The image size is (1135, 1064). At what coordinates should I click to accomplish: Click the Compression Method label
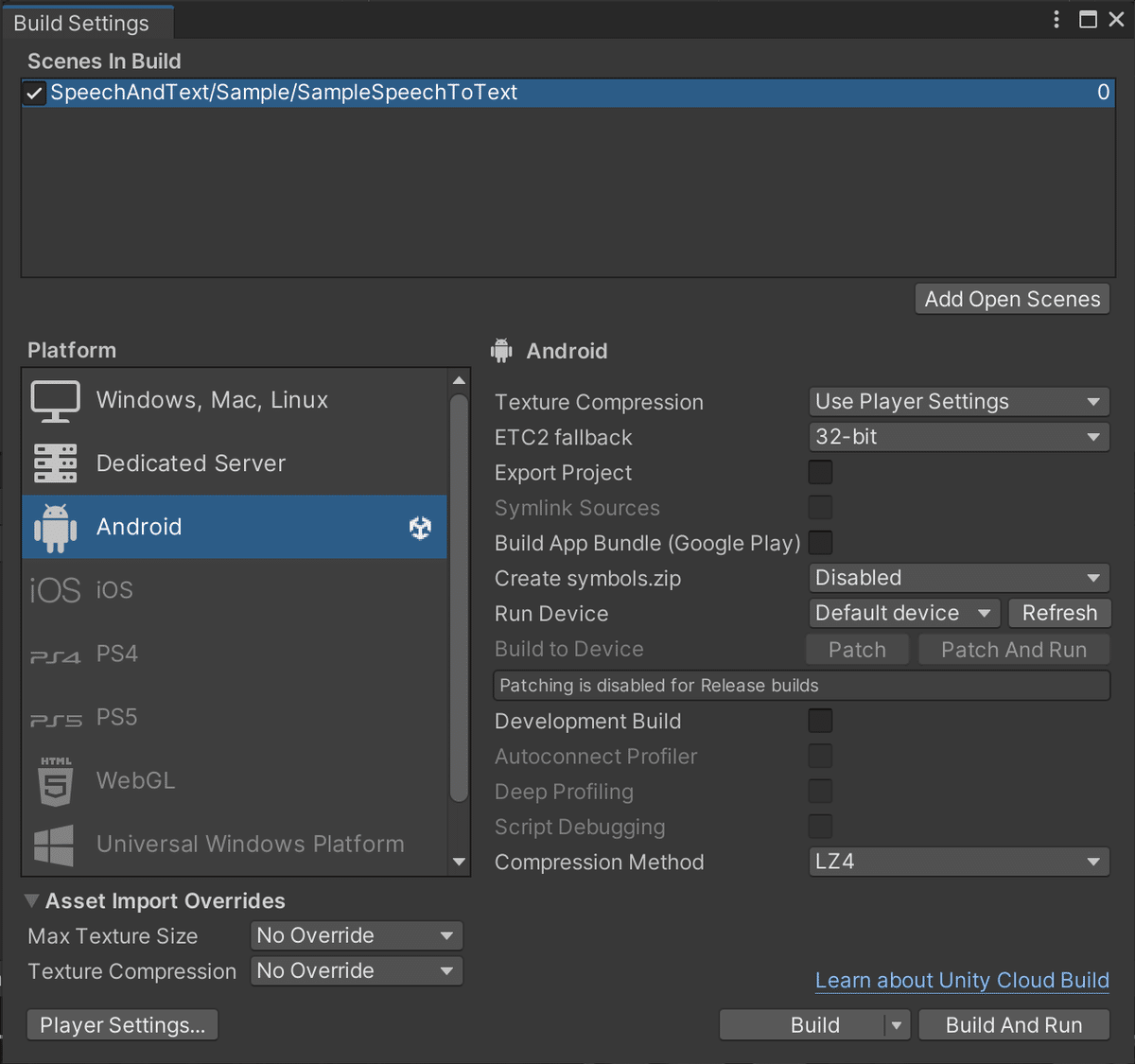tap(599, 863)
